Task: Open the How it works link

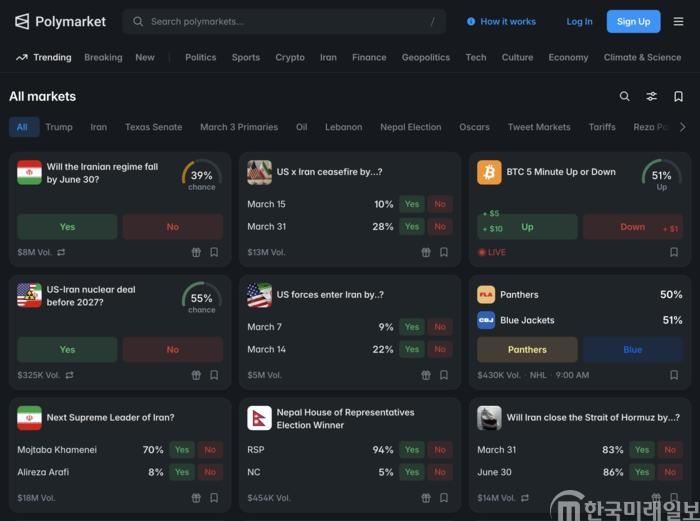Action: click(508, 21)
